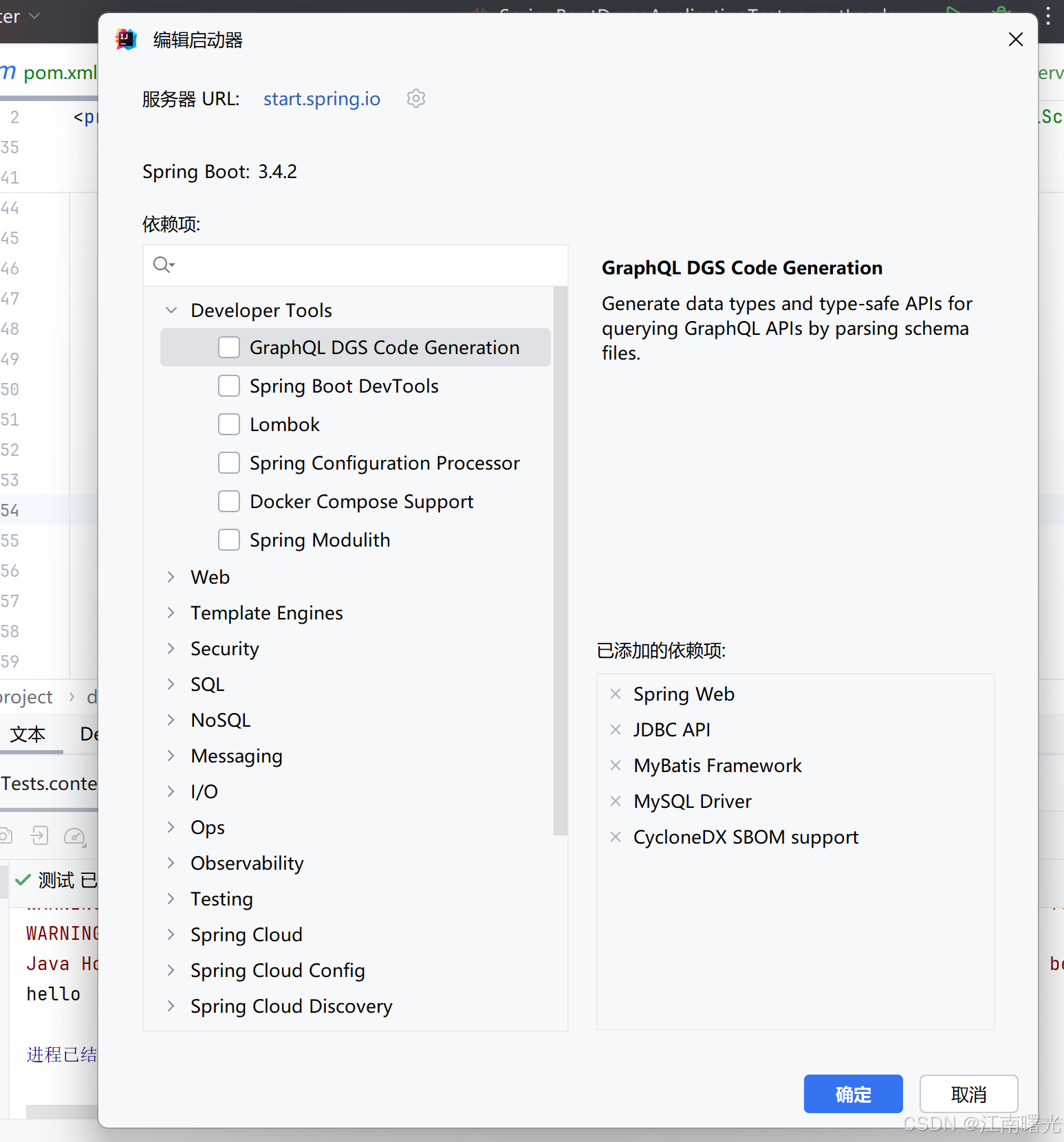The image size is (1064, 1142).
Task: Select Spring Web in added list
Action: [684, 694]
